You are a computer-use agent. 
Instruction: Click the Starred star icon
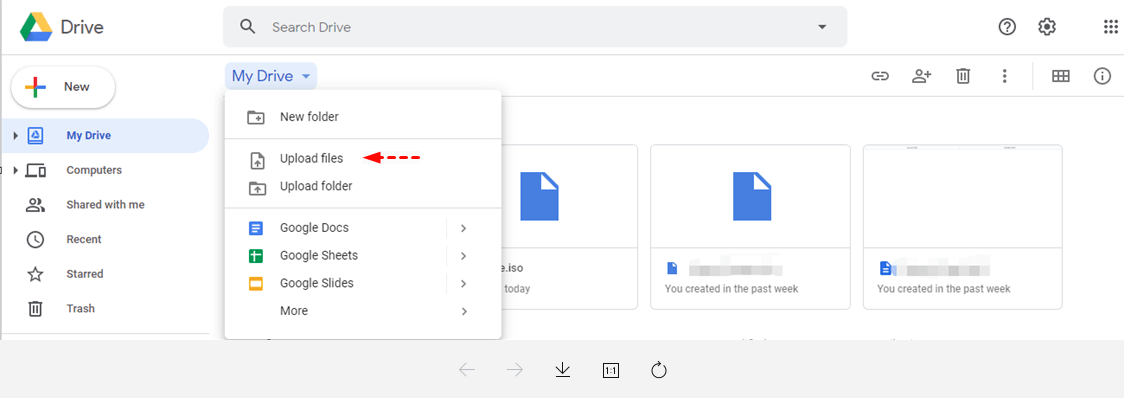tap(35, 274)
